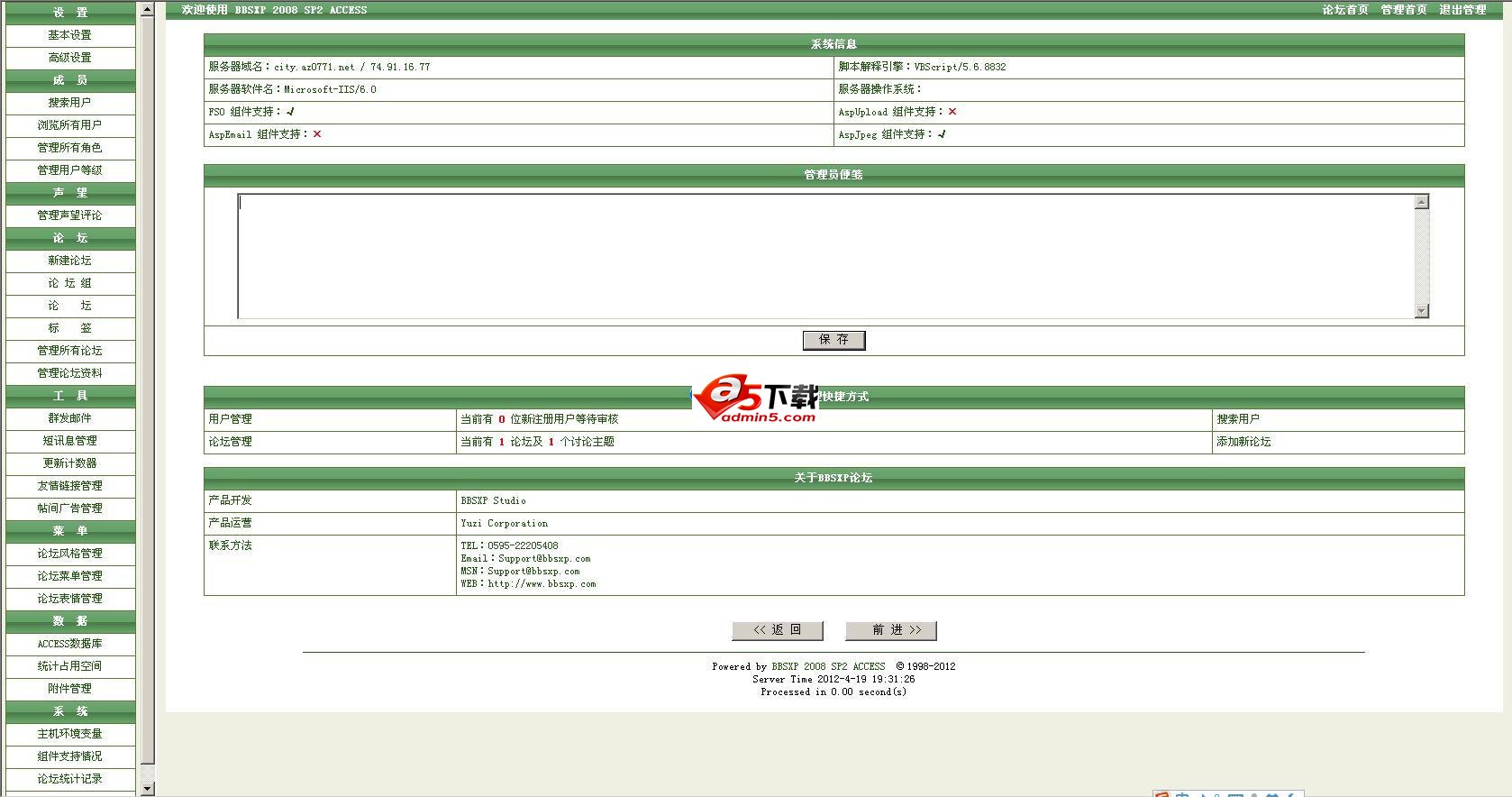Click inside the 管理员便笺 text area
The width and height of the screenshot is (1512, 797).
point(825,256)
